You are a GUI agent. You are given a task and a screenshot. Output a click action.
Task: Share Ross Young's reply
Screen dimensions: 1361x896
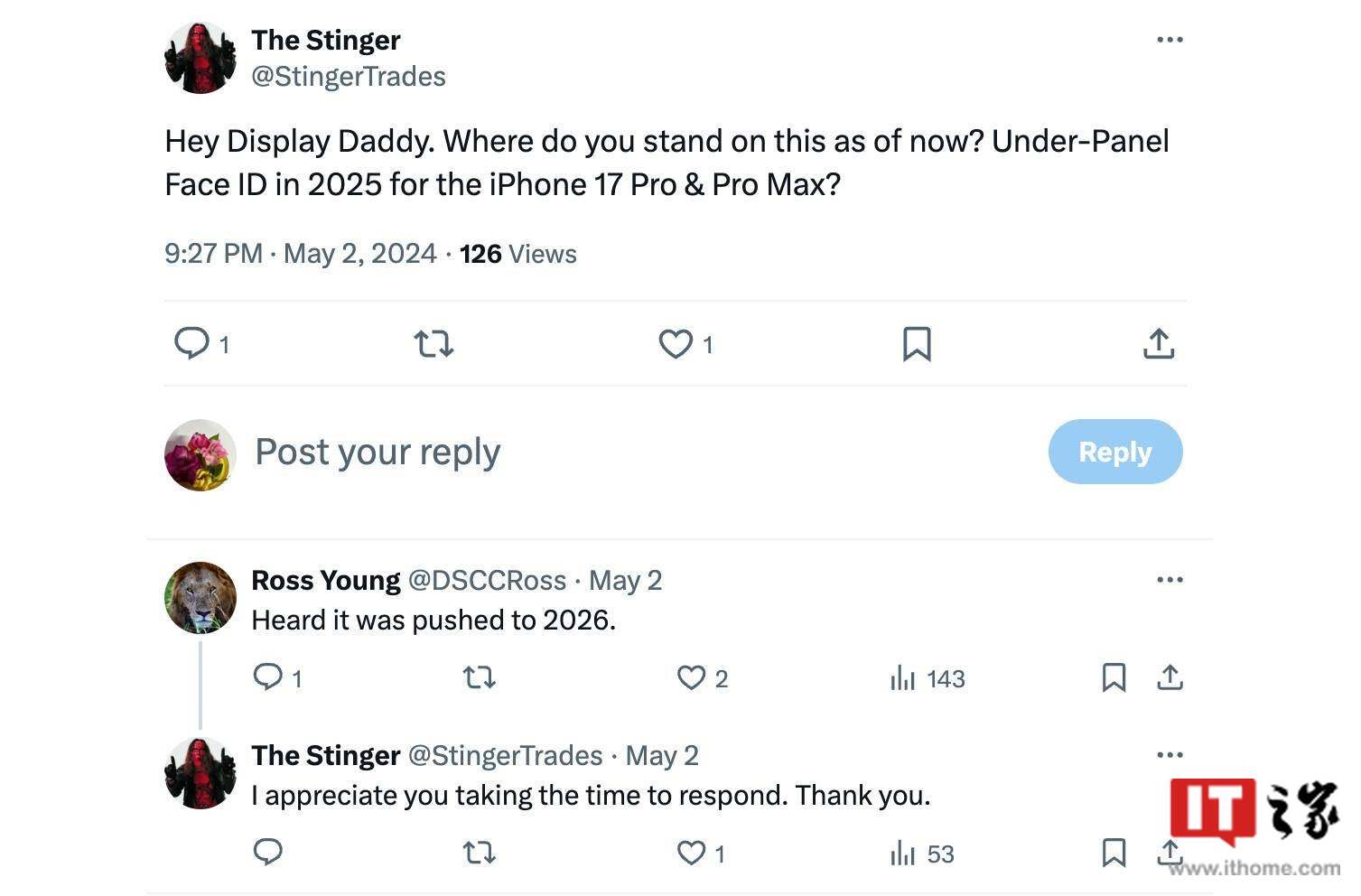[x=1170, y=677]
